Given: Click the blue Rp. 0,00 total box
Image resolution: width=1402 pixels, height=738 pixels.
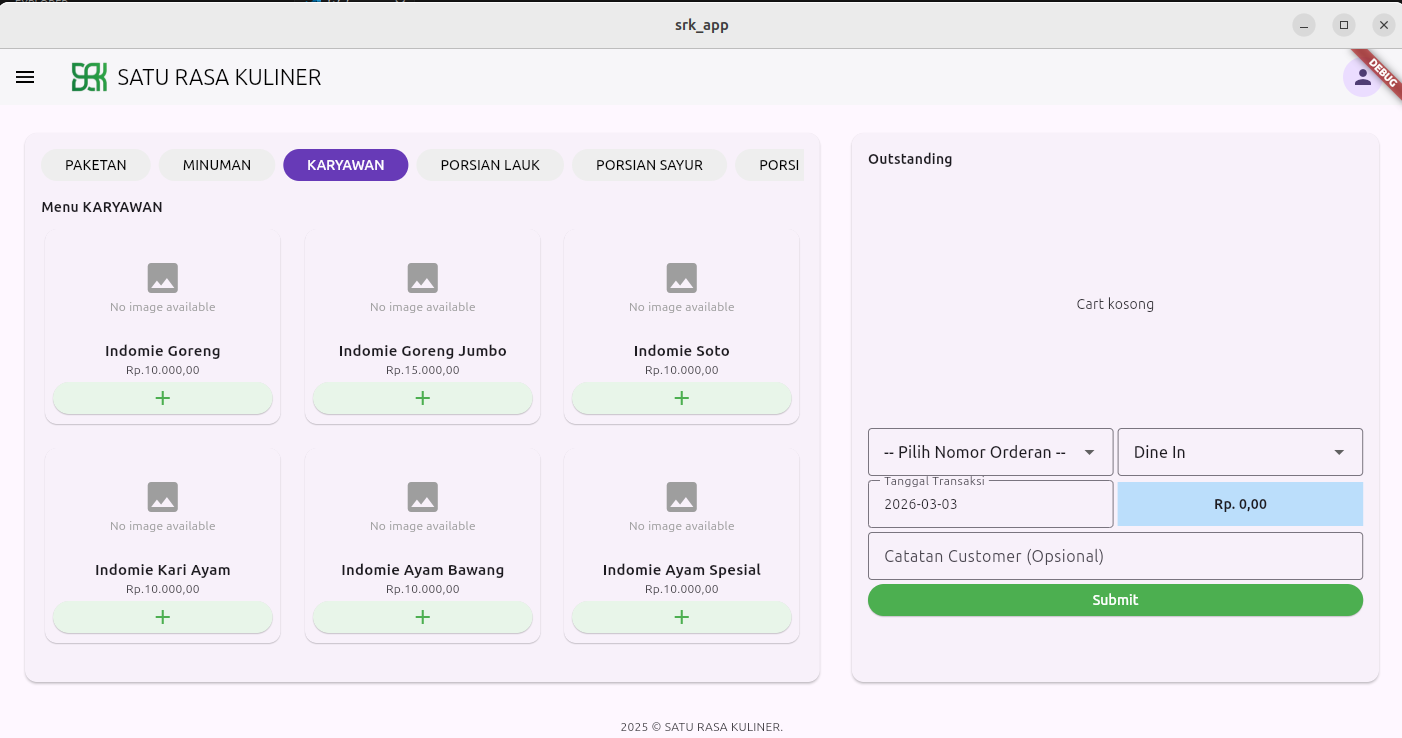Looking at the screenshot, I should pyautogui.click(x=1240, y=504).
